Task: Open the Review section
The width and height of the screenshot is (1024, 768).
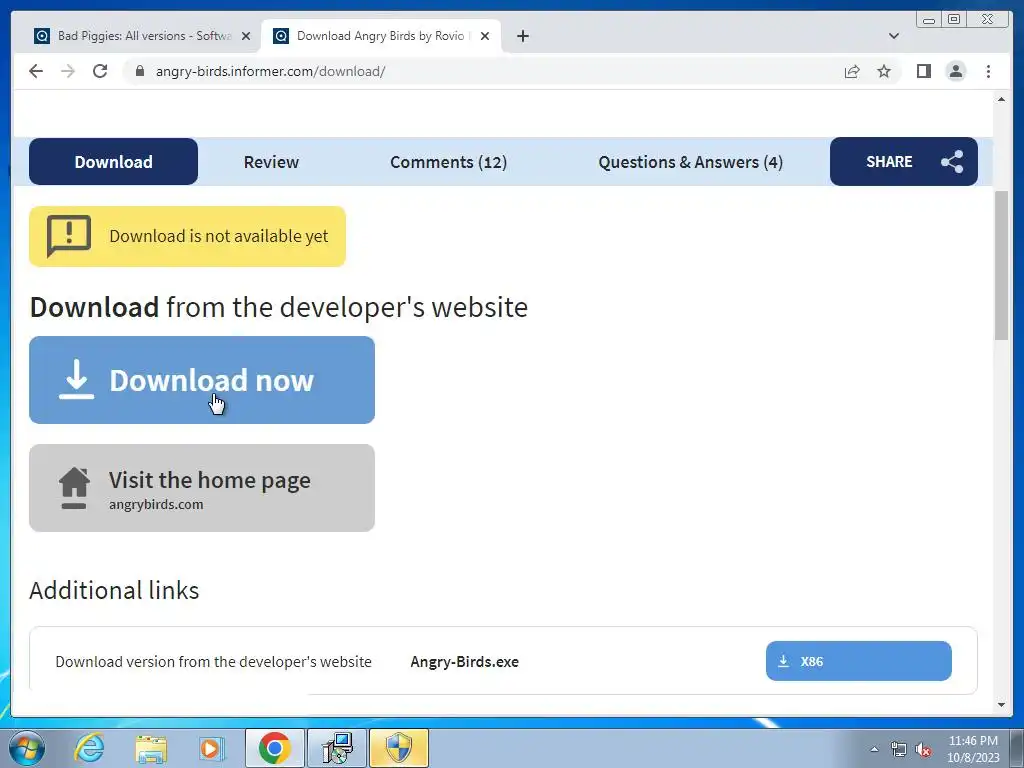Action: tap(271, 162)
